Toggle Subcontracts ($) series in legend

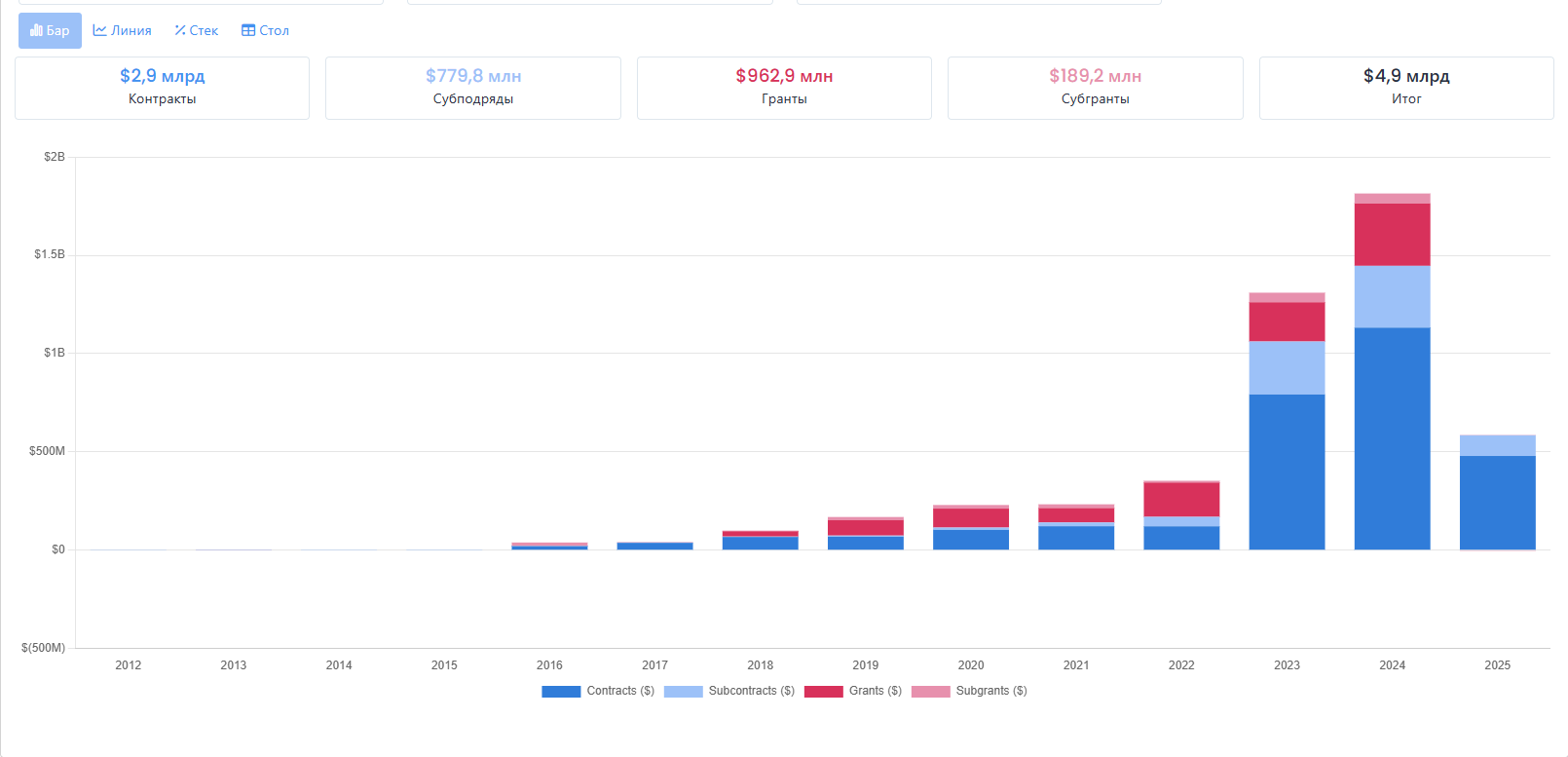click(x=729, y=691)
